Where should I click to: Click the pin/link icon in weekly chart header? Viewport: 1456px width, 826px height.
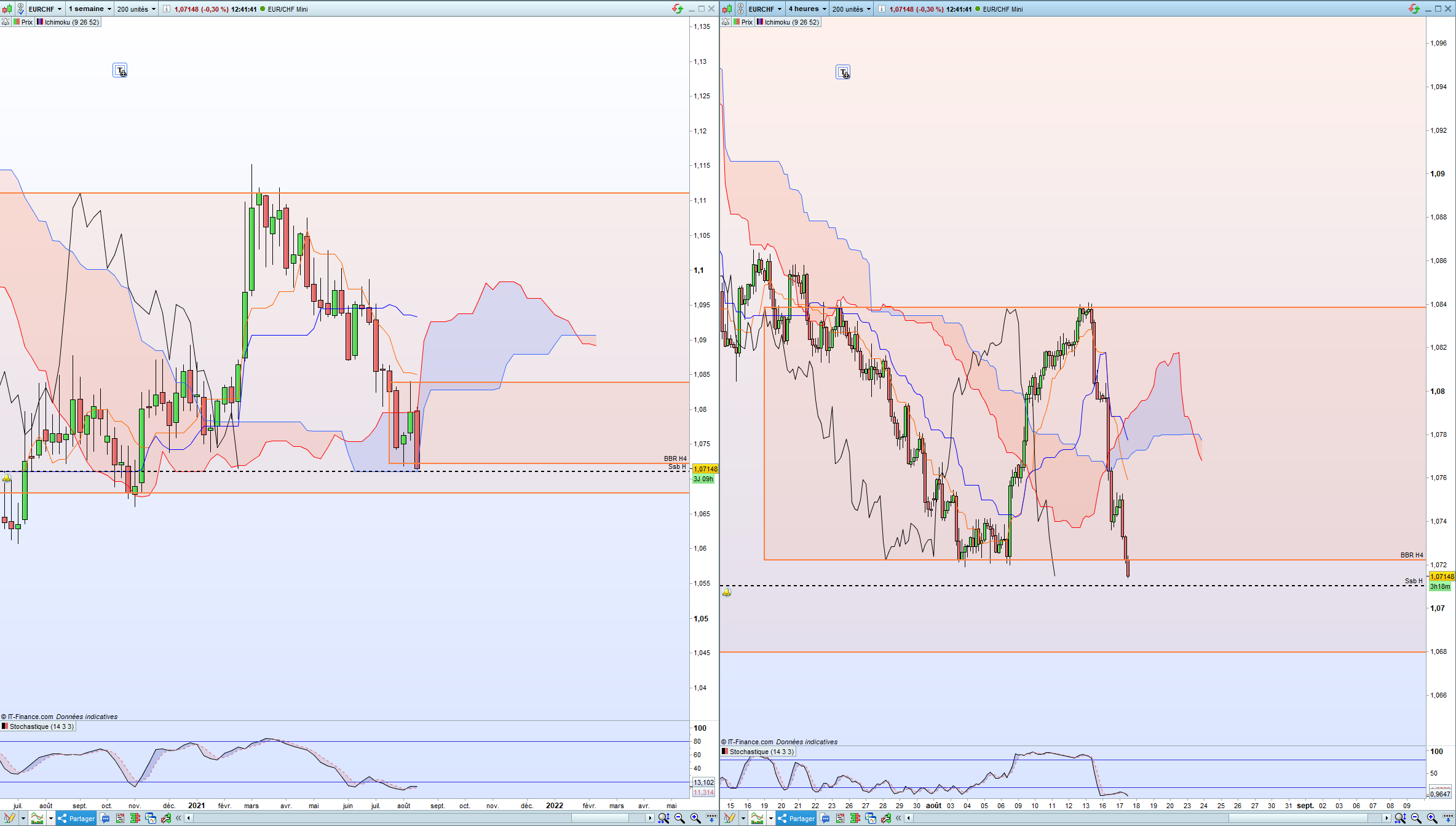pyautogui.click(x=20, y=9)
